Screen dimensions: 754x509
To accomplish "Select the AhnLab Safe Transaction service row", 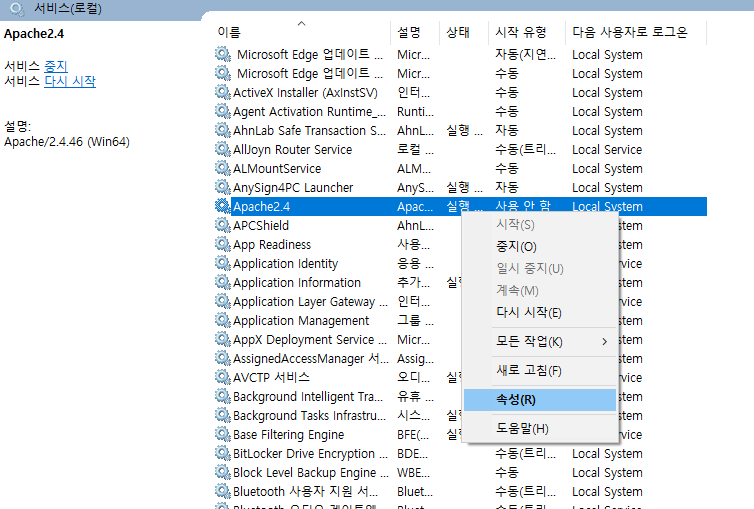I will tap(461, 130).
